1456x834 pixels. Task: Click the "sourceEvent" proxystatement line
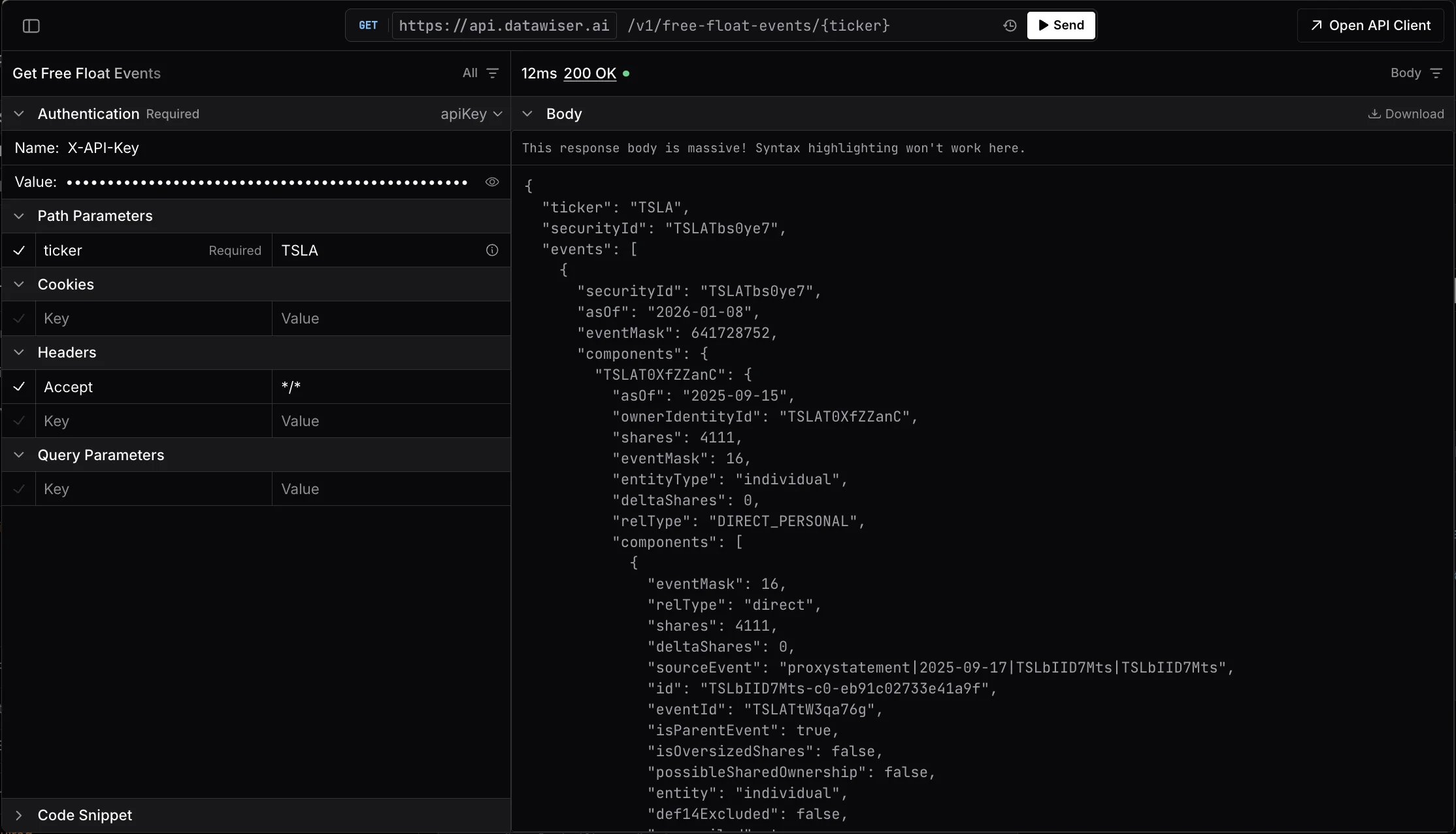(x=940, y=668)
